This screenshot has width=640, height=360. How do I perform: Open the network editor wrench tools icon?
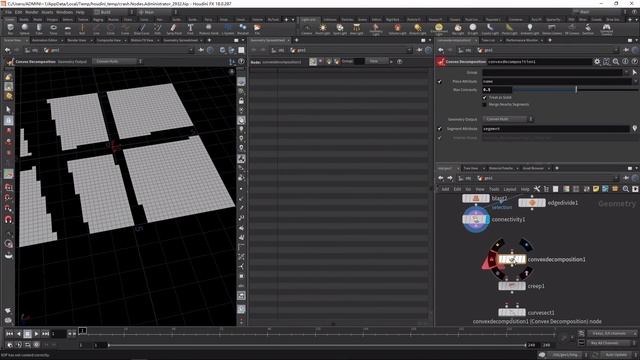coord(537,189)
